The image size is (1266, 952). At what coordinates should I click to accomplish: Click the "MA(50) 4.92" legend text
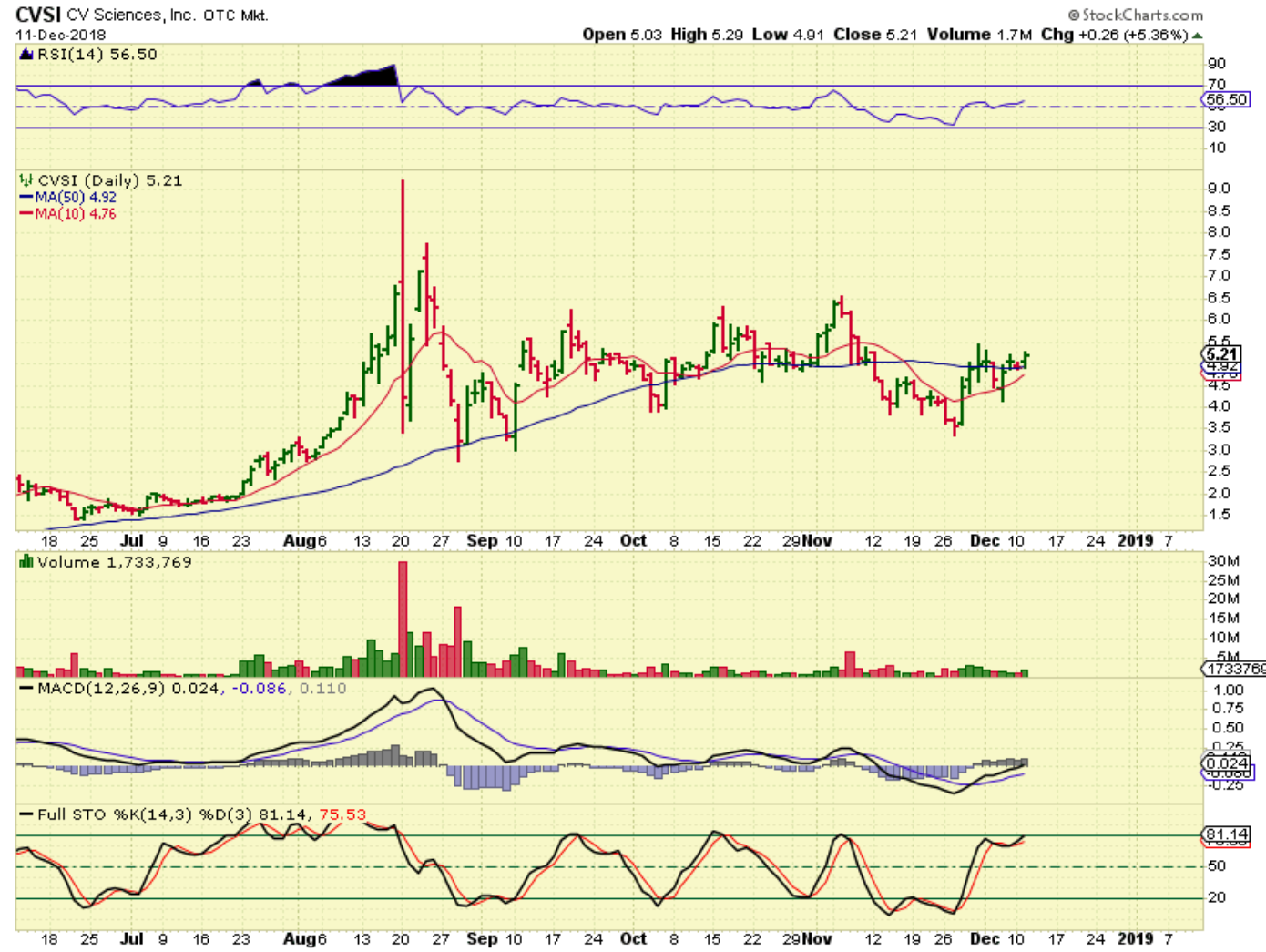76,197
